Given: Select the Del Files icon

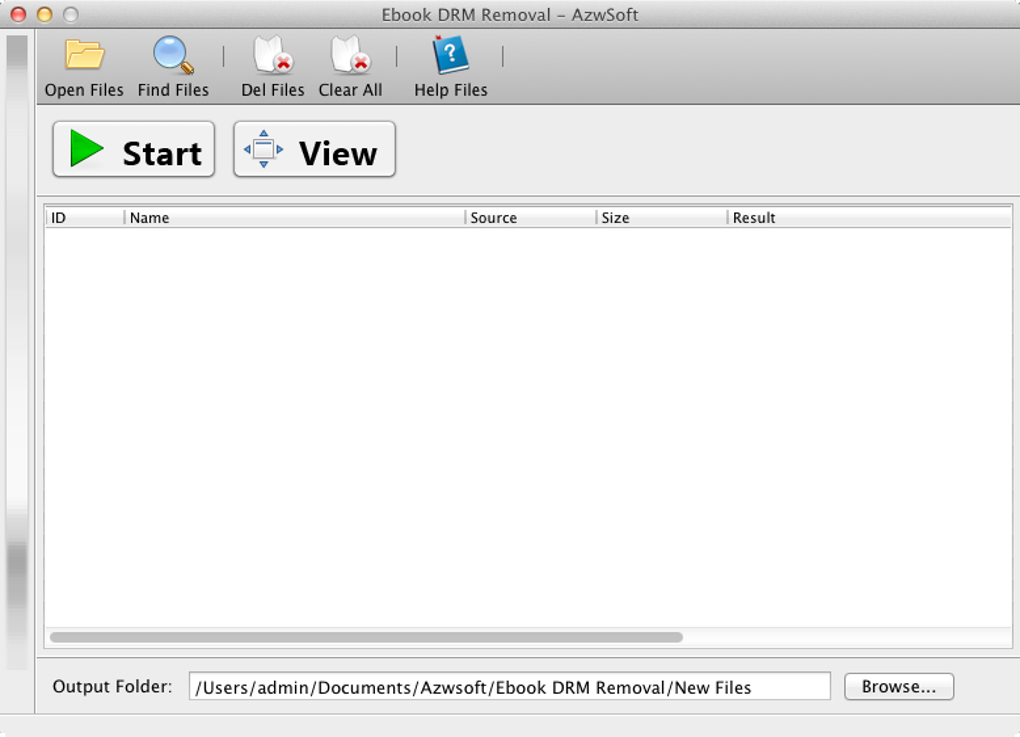Looking at the screenshot, I should tap(273, 55).
